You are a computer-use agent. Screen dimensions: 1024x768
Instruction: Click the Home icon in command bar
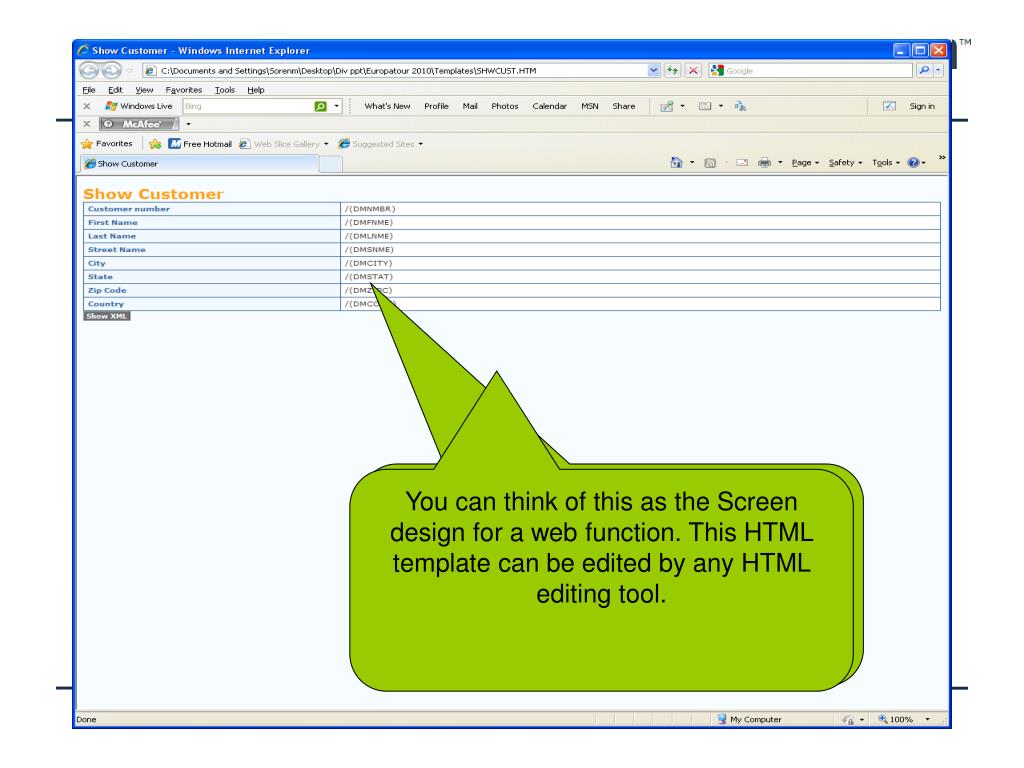676,163
